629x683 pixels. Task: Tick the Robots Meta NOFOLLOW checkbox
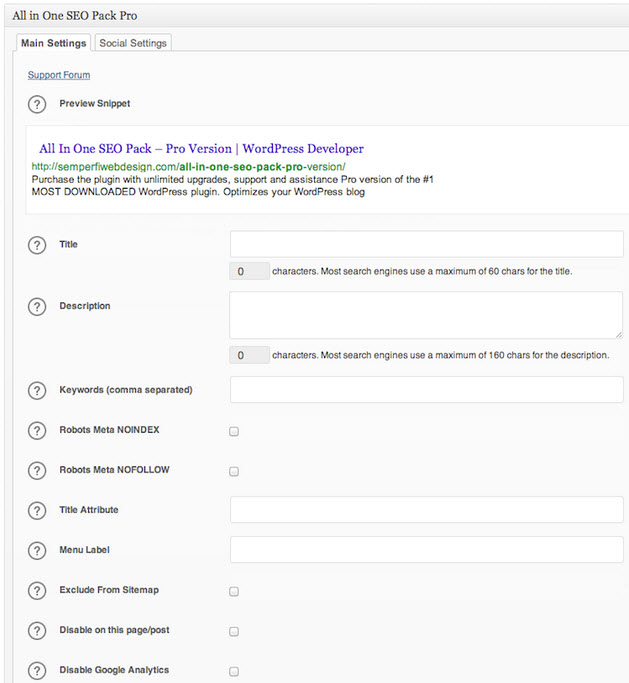click(234, 471)
